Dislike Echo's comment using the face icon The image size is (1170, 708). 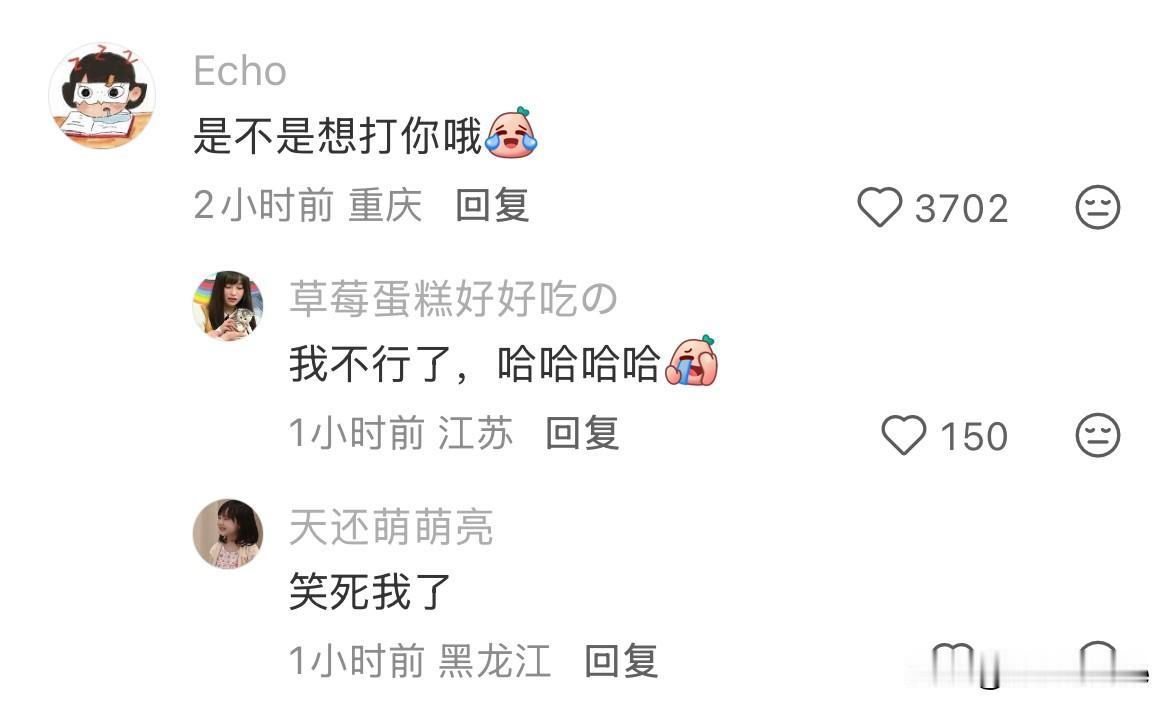point(1098,207)
